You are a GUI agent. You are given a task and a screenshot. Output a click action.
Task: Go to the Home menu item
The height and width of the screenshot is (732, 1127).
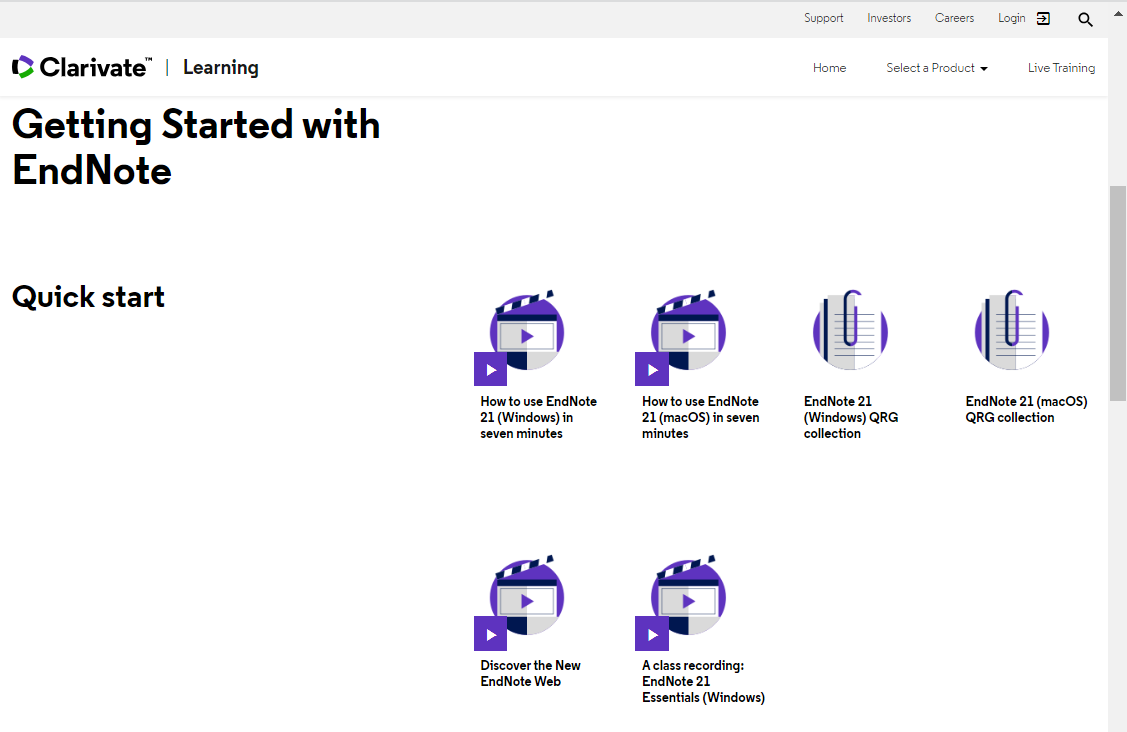click(x=829, y=68)
